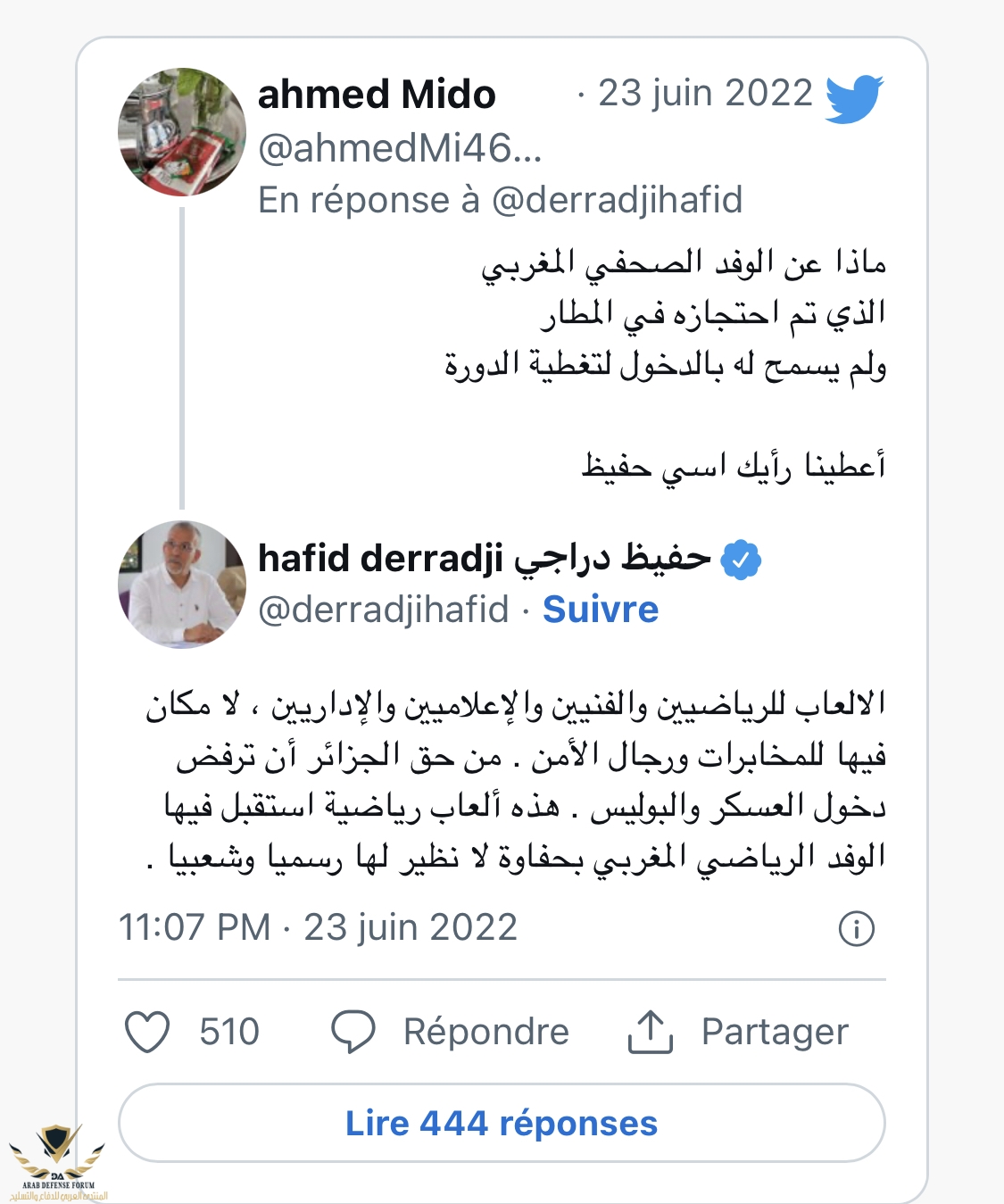This screenshot has width=1004, height=1204.
Task: Click the reply speech bubble icon
Action: click(353, 1033)
